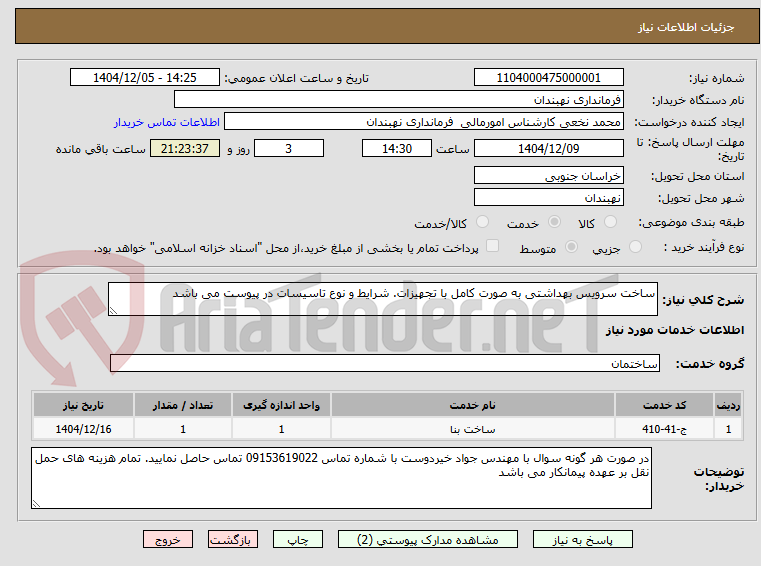Click the general description text area
The width and height of the screenshot is (761, 566).
click(382, 299)
